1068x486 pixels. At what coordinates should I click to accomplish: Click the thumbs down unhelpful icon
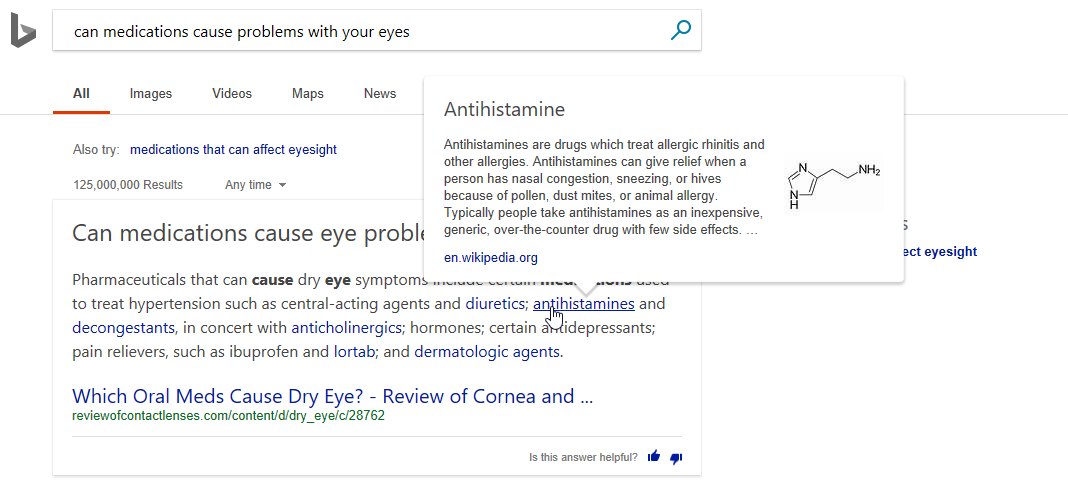[676, 458]
